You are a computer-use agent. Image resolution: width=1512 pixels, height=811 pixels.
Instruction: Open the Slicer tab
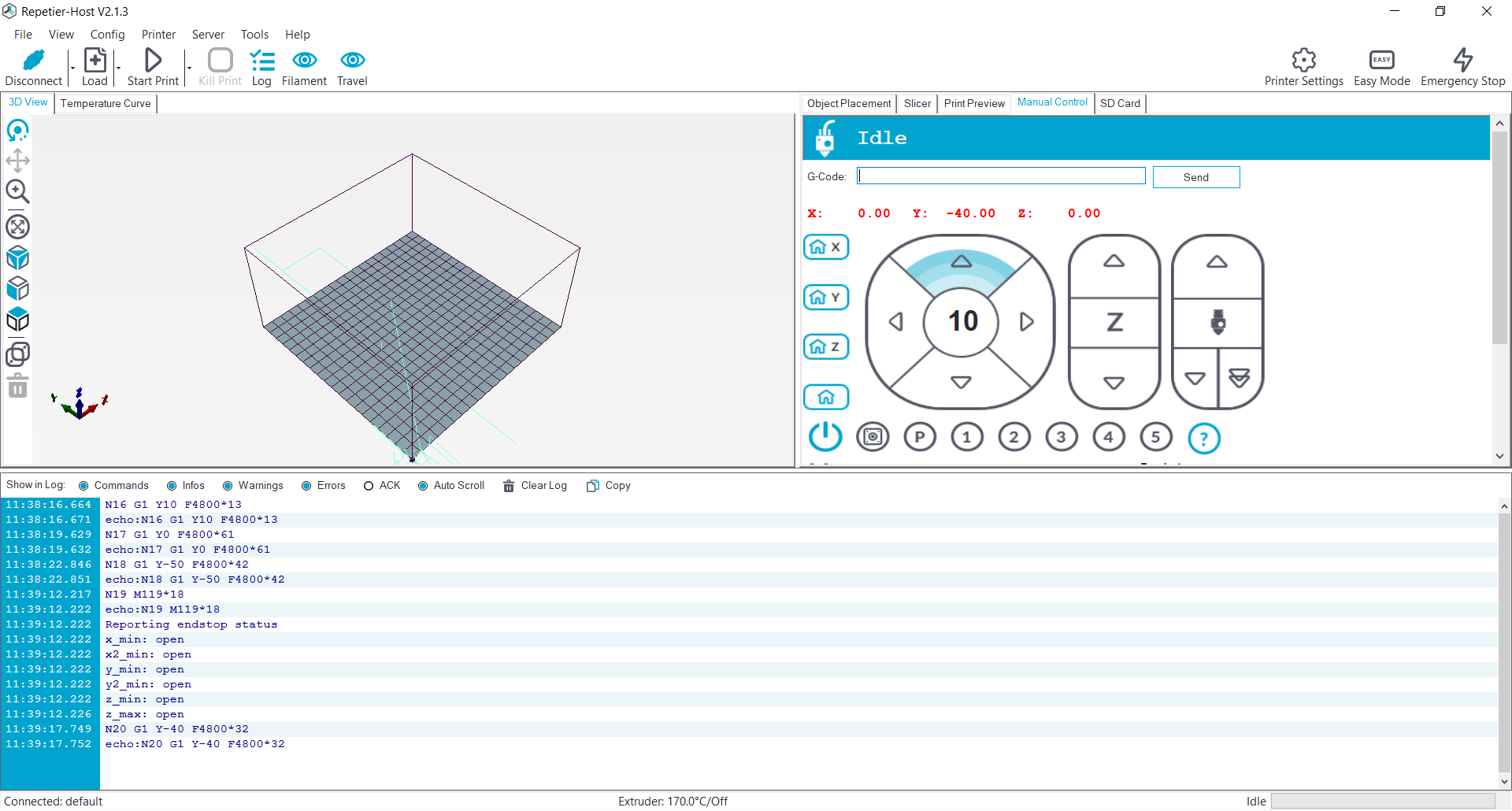917,103
